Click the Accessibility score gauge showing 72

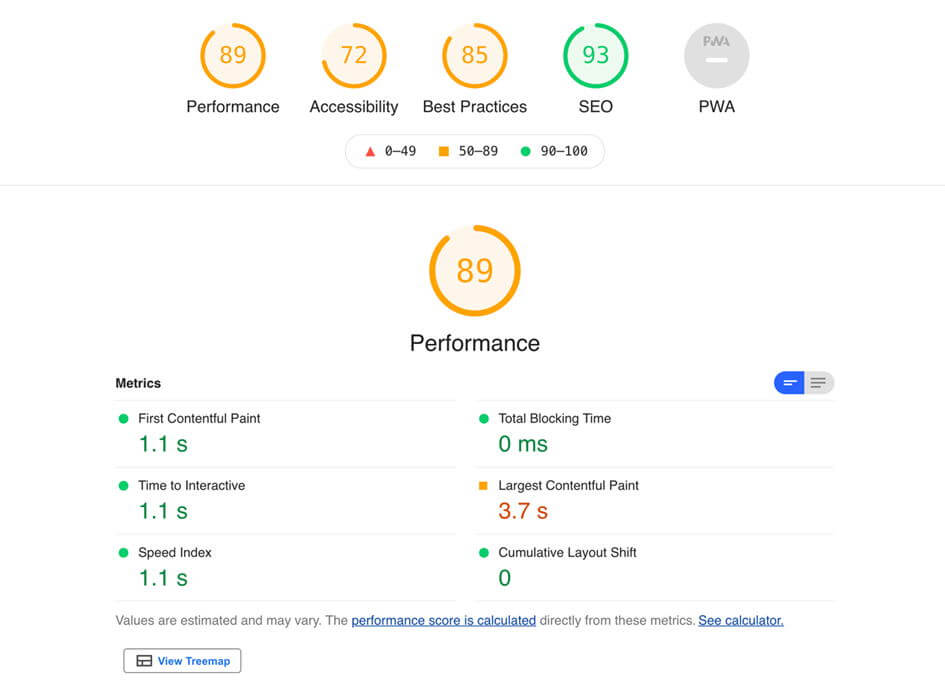tap(354, 55)
